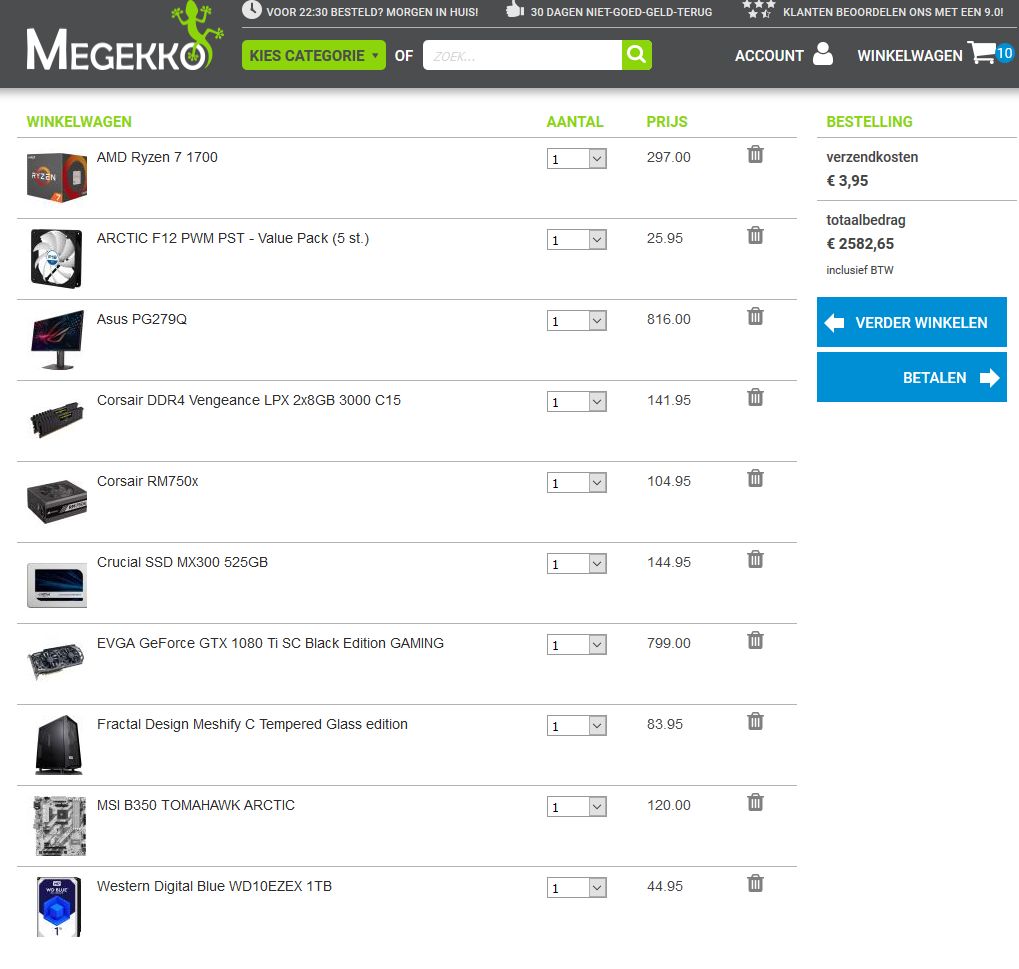Remove AMD Ryzen 7 1700 via trash icon
Screen dimensions: 1019x969
755,154
